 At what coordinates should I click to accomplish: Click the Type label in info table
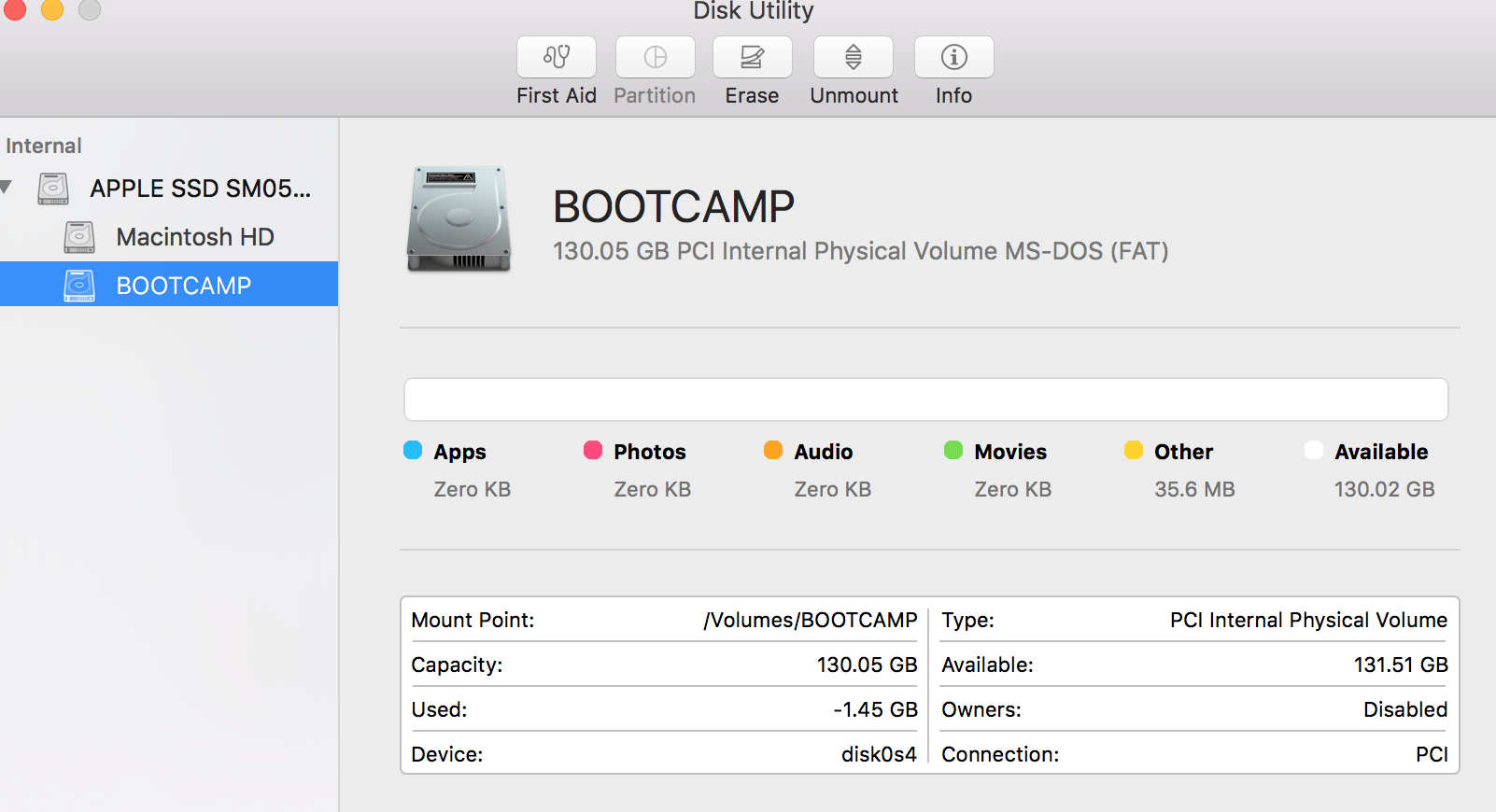967,620
